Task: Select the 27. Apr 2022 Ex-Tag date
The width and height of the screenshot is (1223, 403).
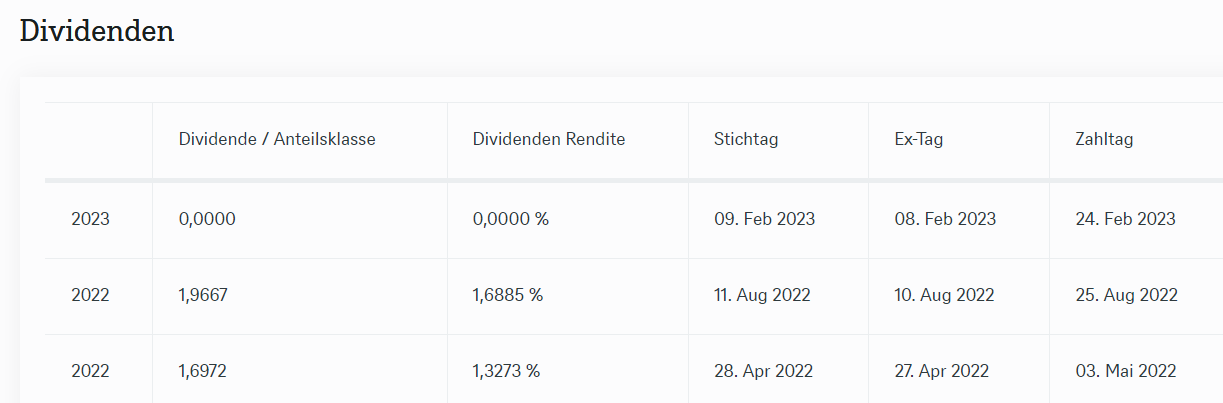Action: 942,371
